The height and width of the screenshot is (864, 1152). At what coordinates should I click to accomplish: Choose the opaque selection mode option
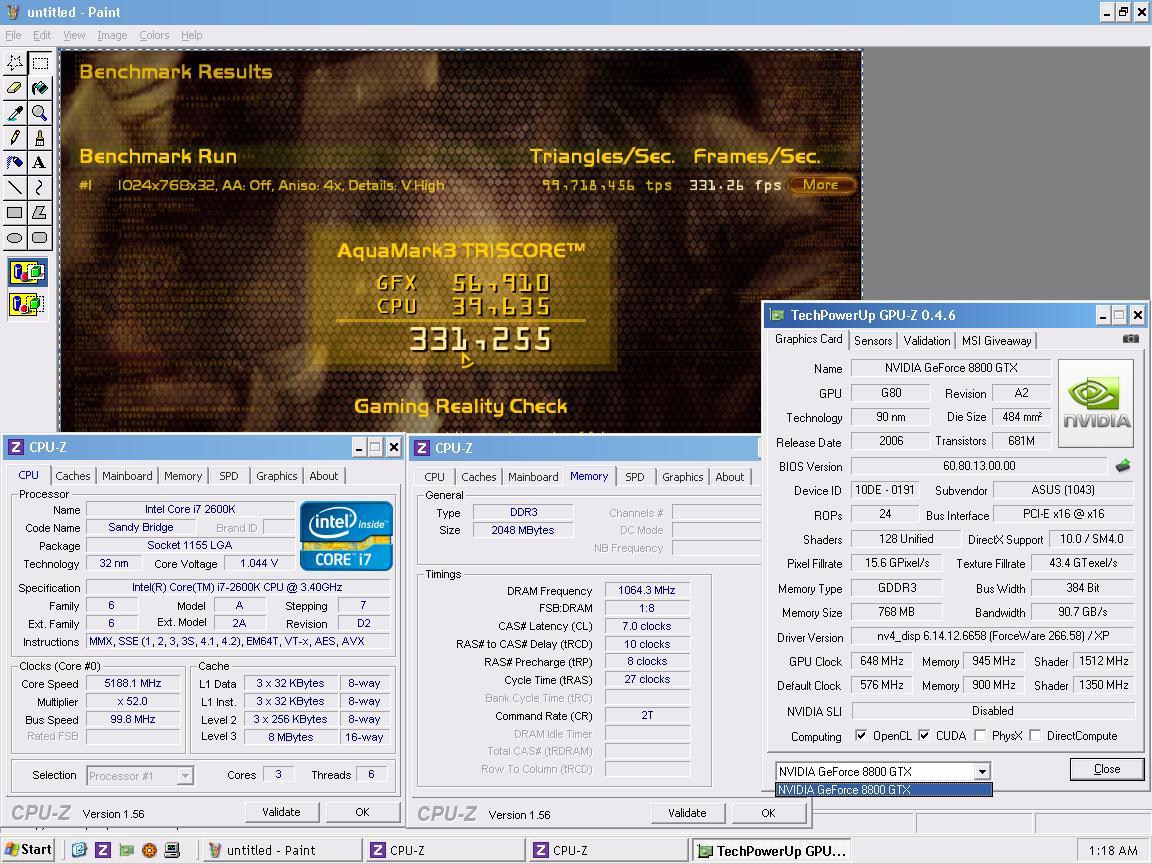[28, 273]
